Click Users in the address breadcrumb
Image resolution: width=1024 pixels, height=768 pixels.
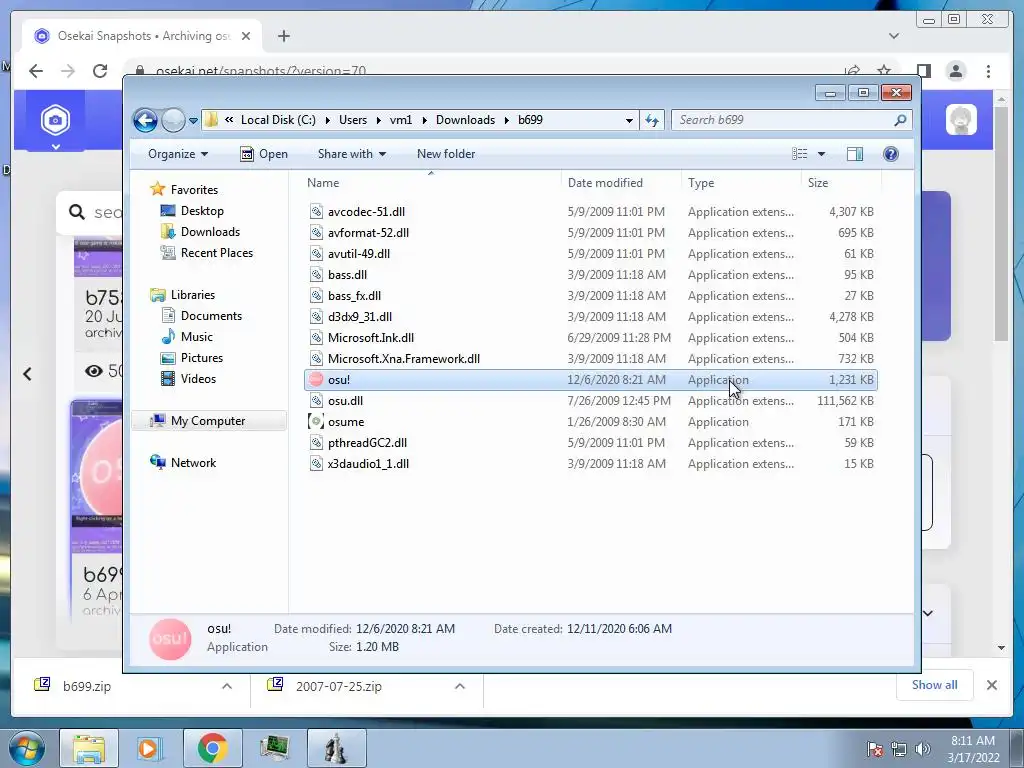[353, 120]
